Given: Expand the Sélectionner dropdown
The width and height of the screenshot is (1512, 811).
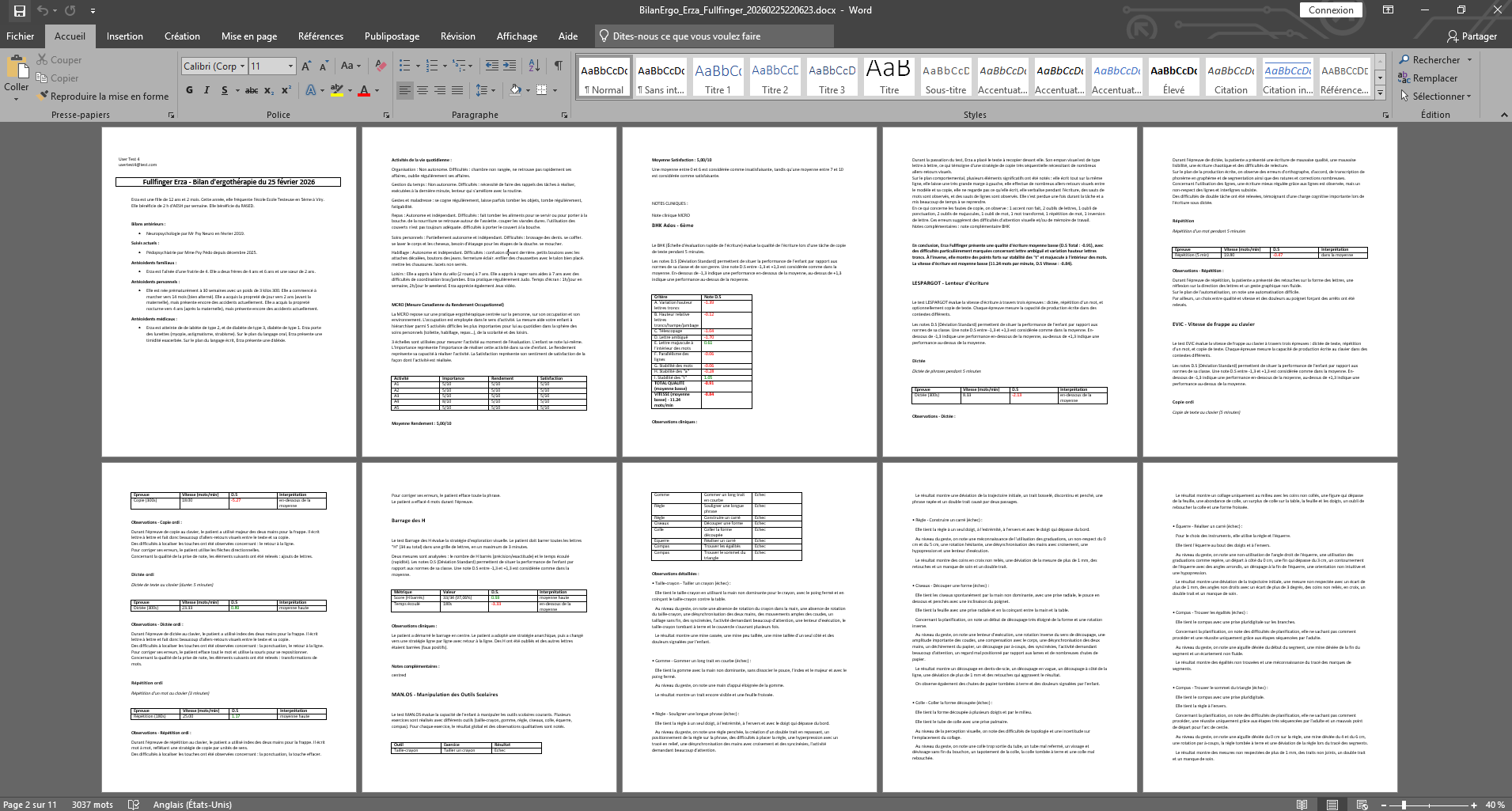Looking at the screenshot, I should 1435,97.
